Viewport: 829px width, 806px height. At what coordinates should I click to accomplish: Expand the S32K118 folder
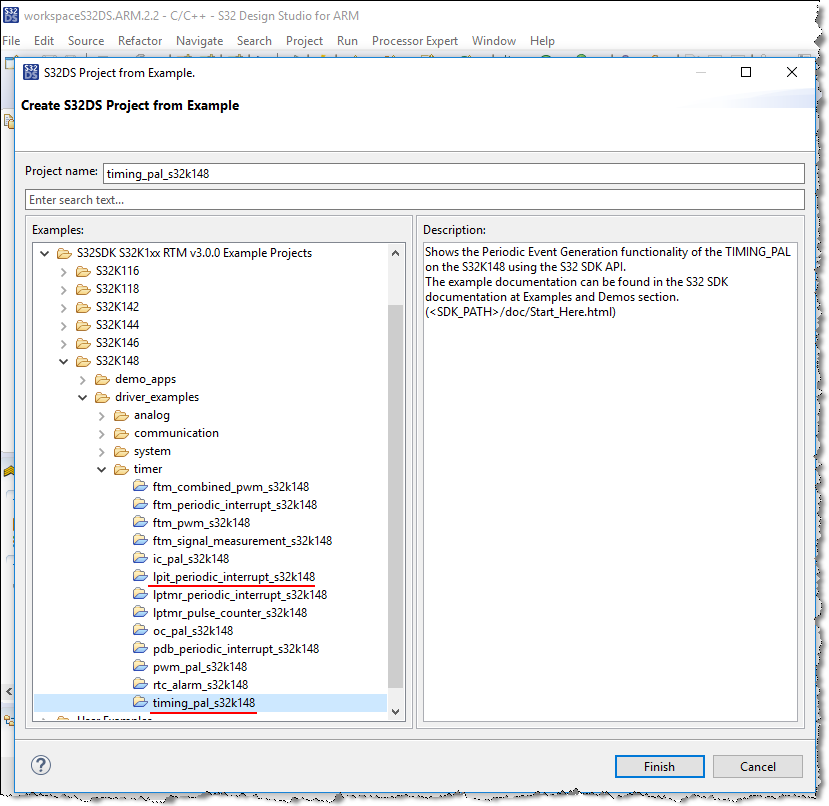(64, 290)
